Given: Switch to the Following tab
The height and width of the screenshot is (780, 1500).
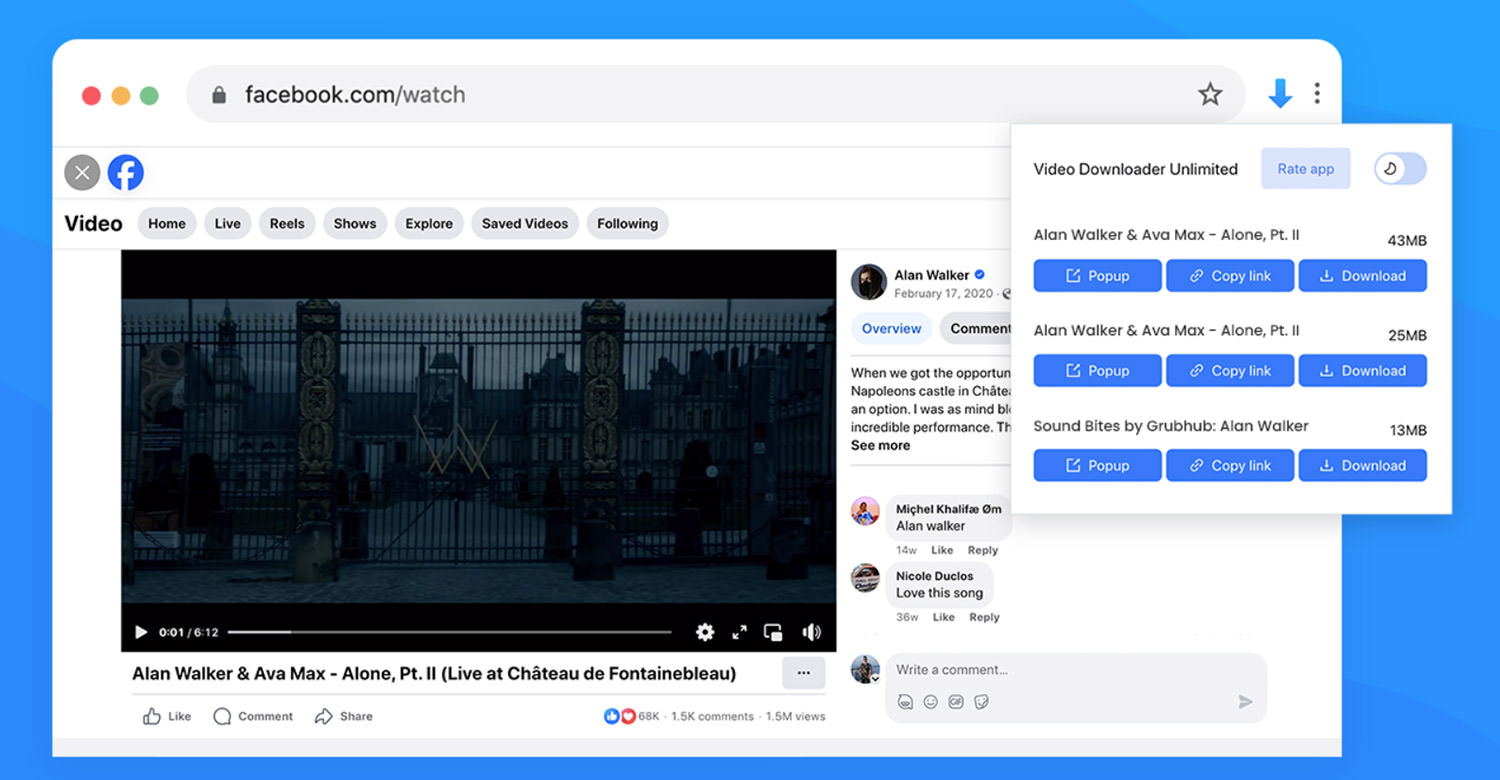Looking at the screenshot, I should coord(627,224).
